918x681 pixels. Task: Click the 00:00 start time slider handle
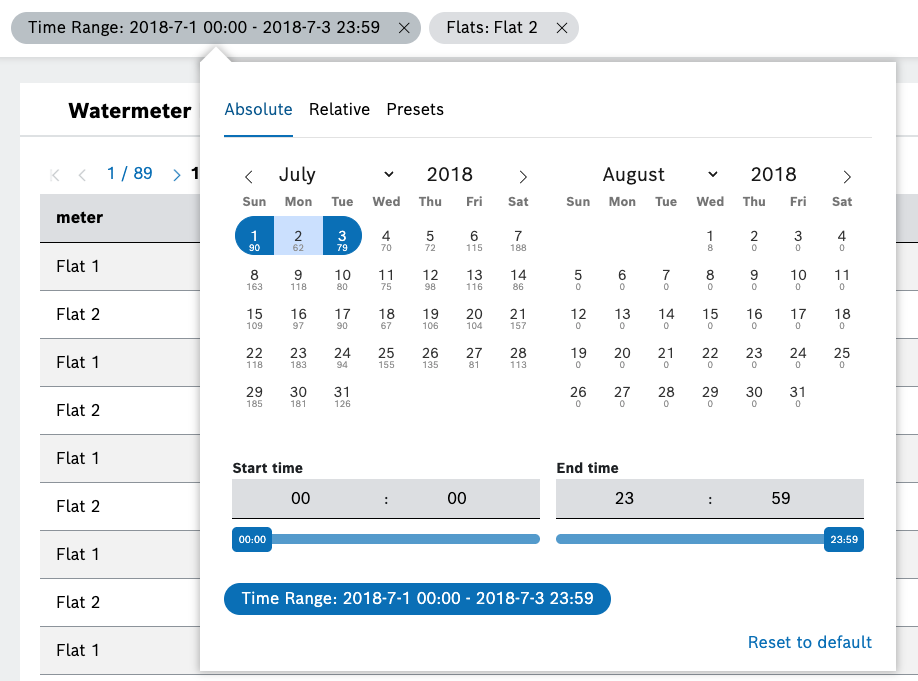pyautogui.click(x=252, y=539)
